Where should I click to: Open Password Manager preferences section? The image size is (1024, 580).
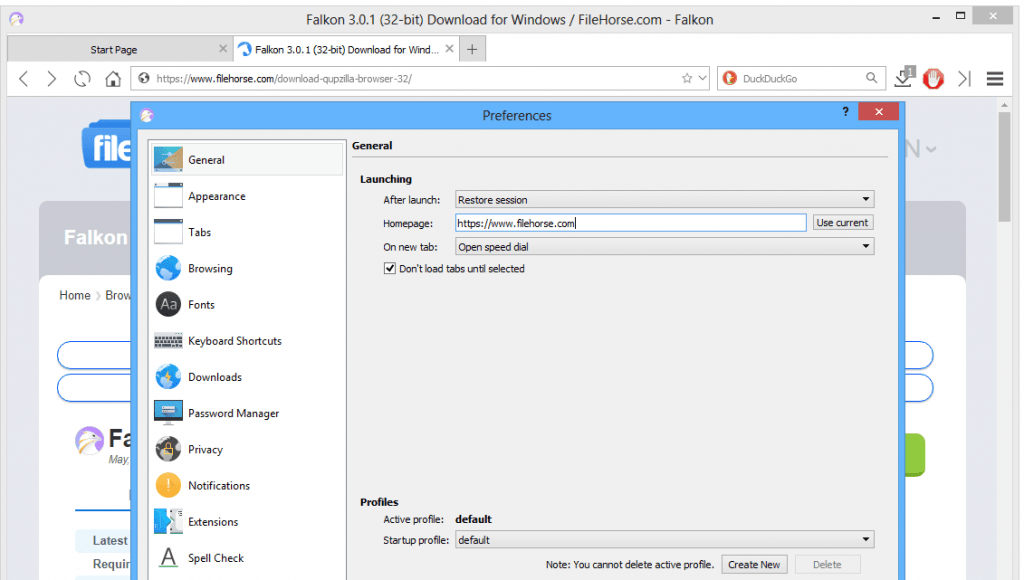point(248,413)
